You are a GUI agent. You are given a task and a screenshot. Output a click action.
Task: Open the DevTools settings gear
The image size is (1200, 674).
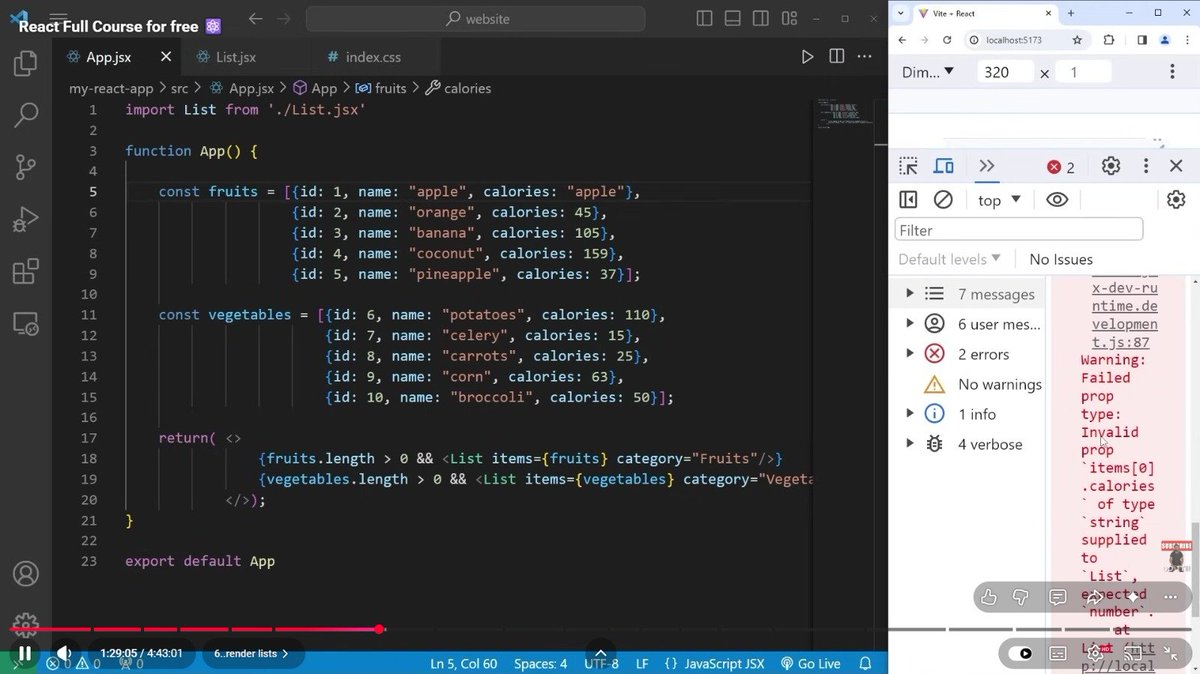(1111, 167)
